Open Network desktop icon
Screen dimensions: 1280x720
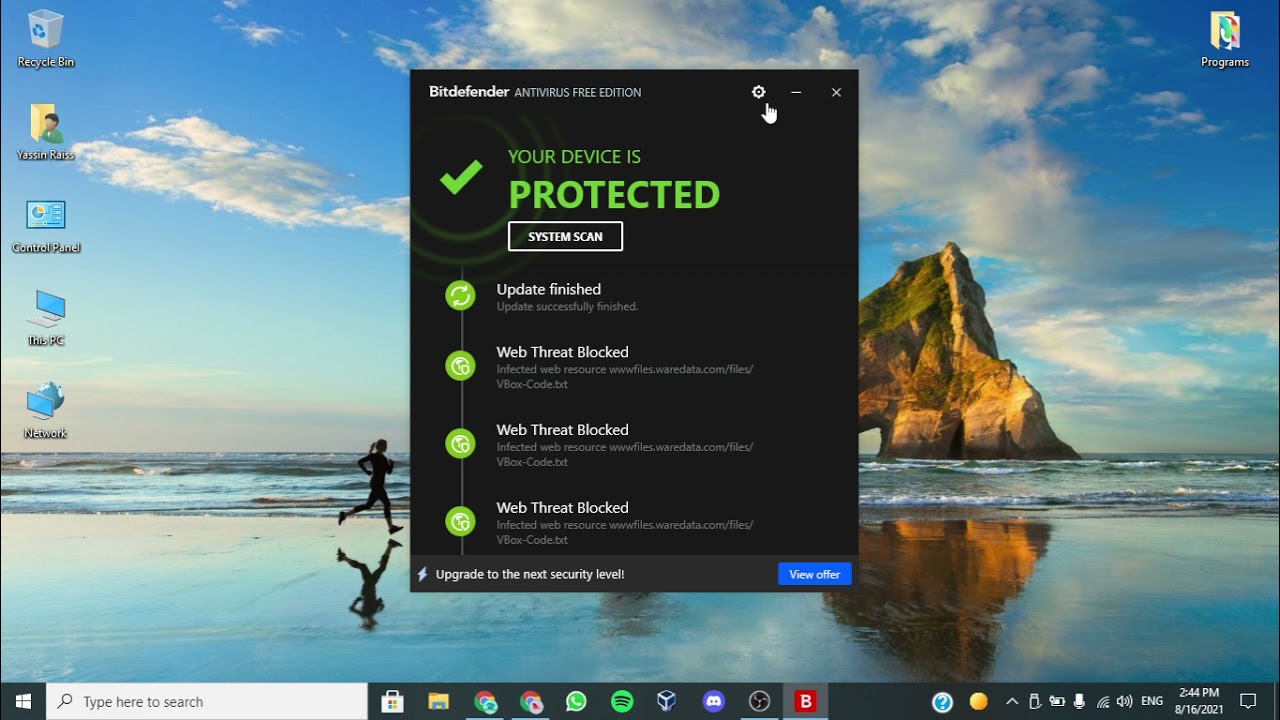click(x=46, y=411)
